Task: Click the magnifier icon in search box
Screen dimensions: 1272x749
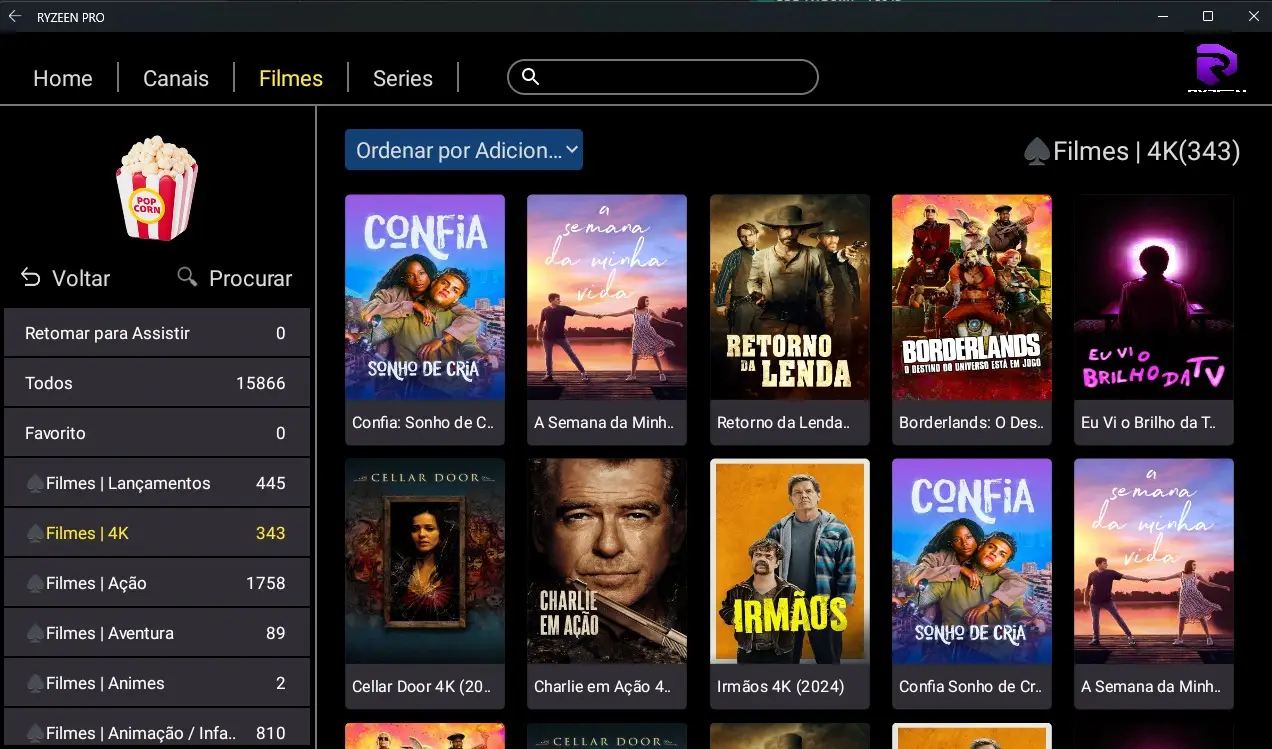Action: [x=531, y=77]
